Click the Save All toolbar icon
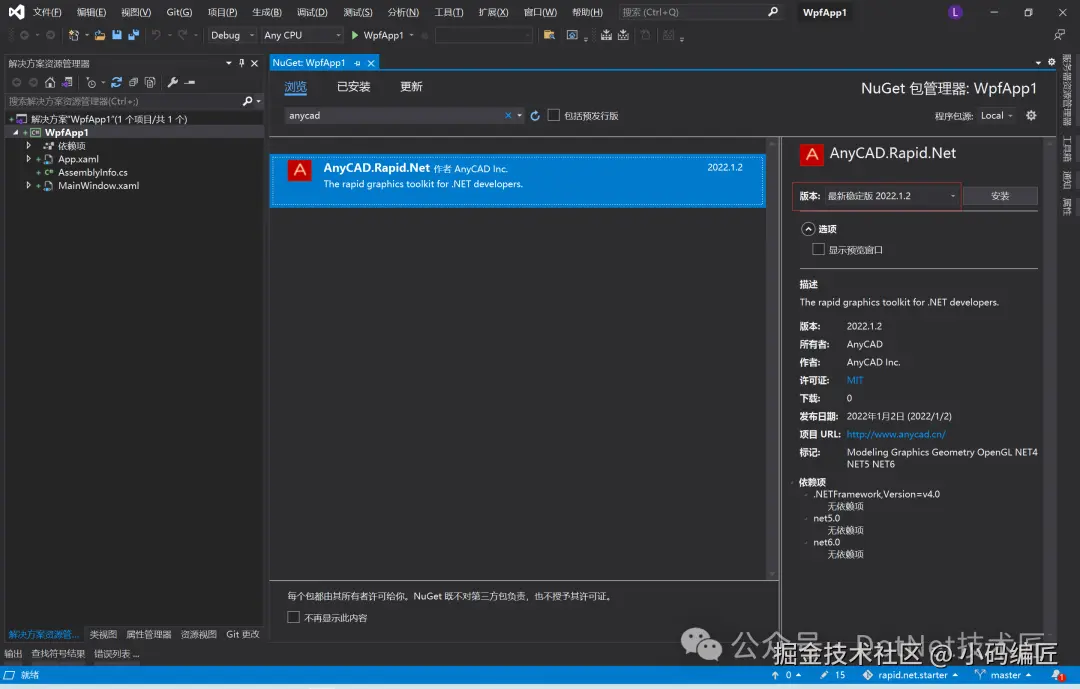This screenshot has width=1080, height=689. click(x=134, y=35)
